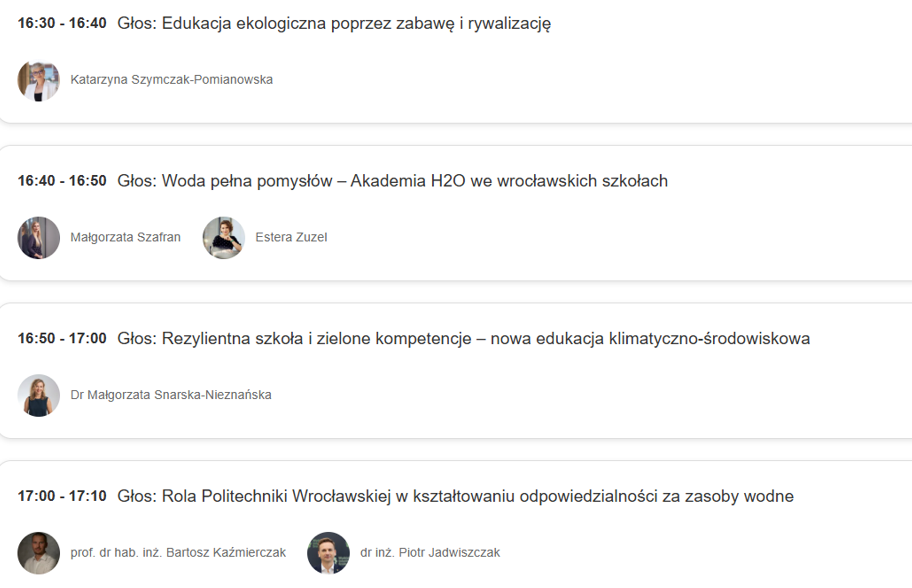Viewport: 912px width, 588px height.
Task: Open dr inż. Piotr Jadwiszczak name
Action: [430, 553]
